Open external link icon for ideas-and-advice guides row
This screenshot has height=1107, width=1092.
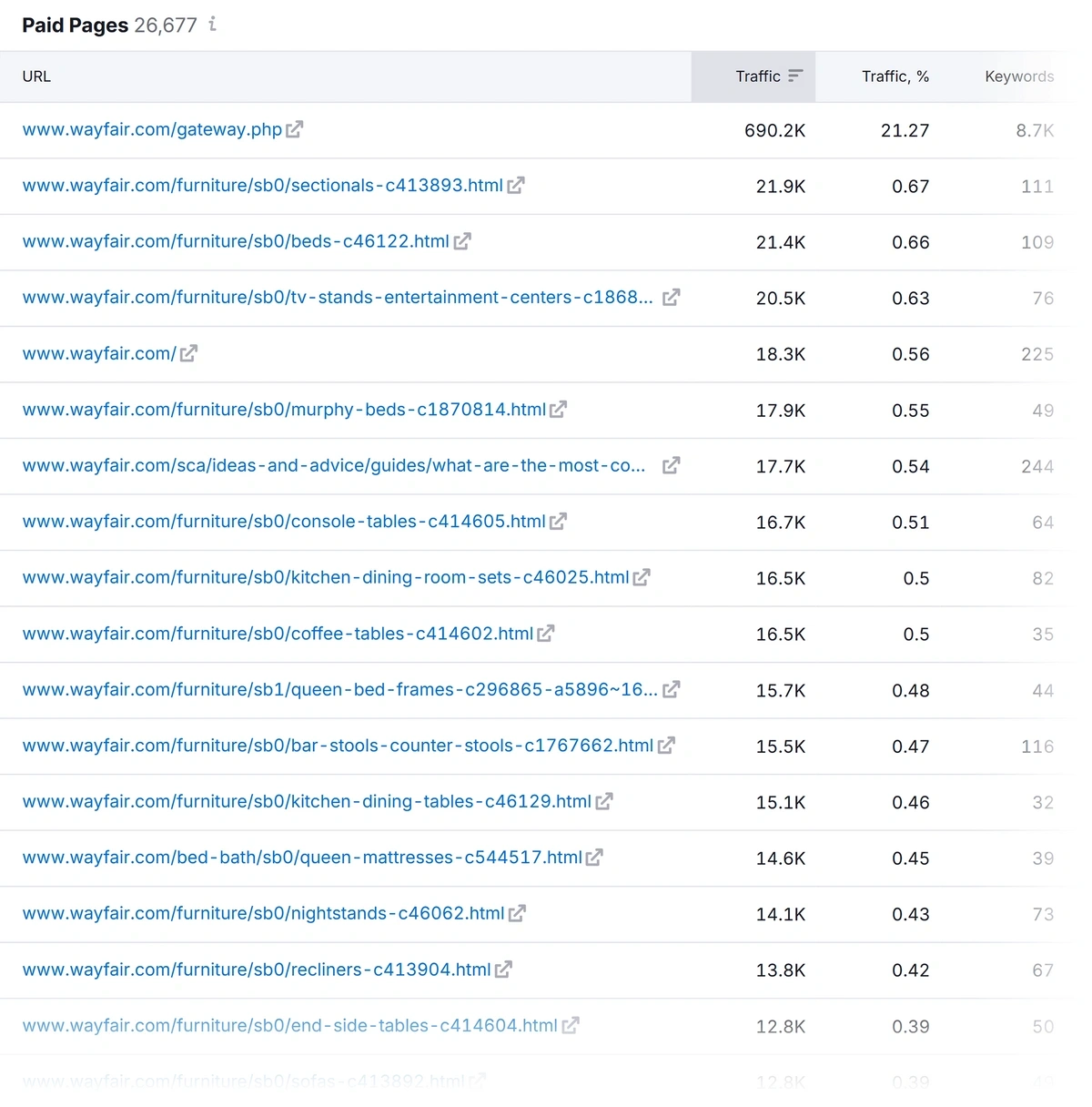coord(672,466)
